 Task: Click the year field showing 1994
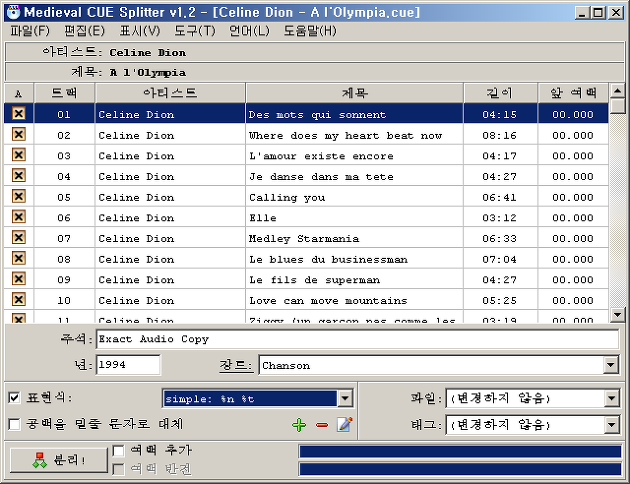(128, 365)
